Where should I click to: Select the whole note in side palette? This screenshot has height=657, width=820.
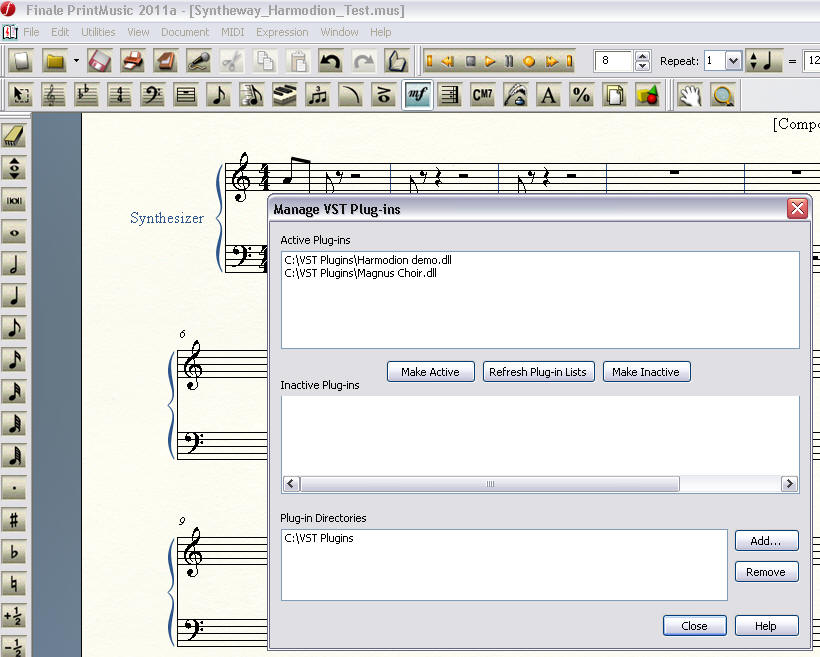coord(14,232)
